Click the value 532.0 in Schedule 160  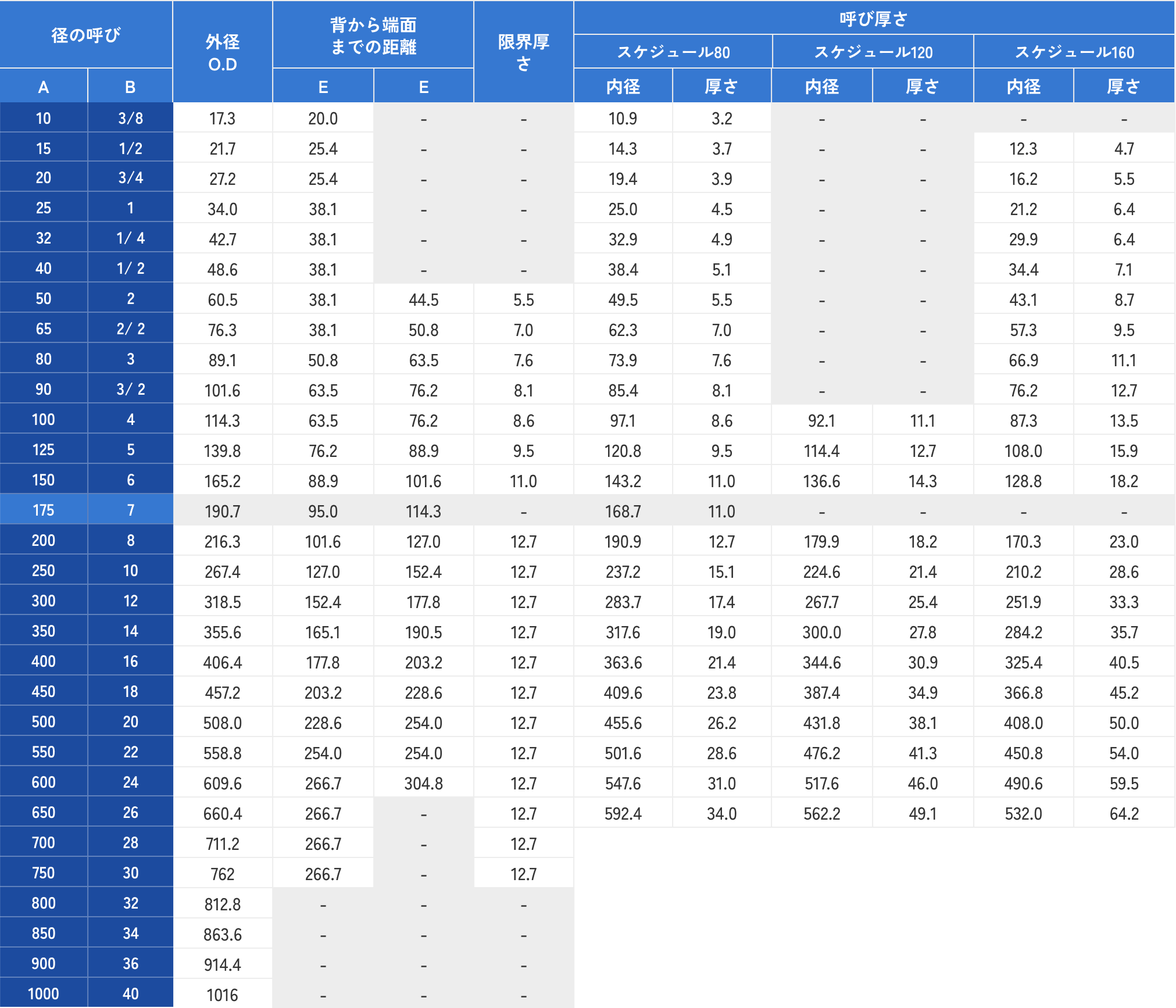[x=1023, y=814]
